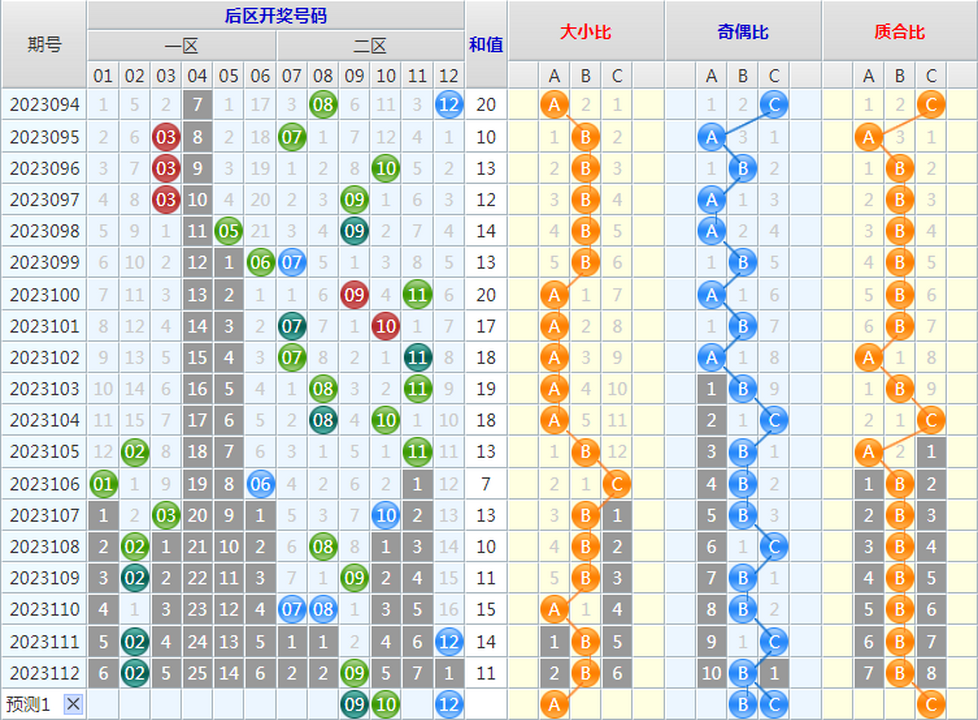This screenshot has height=720, width=978.
Task: Select the period number 2023112
Action: 44,673
